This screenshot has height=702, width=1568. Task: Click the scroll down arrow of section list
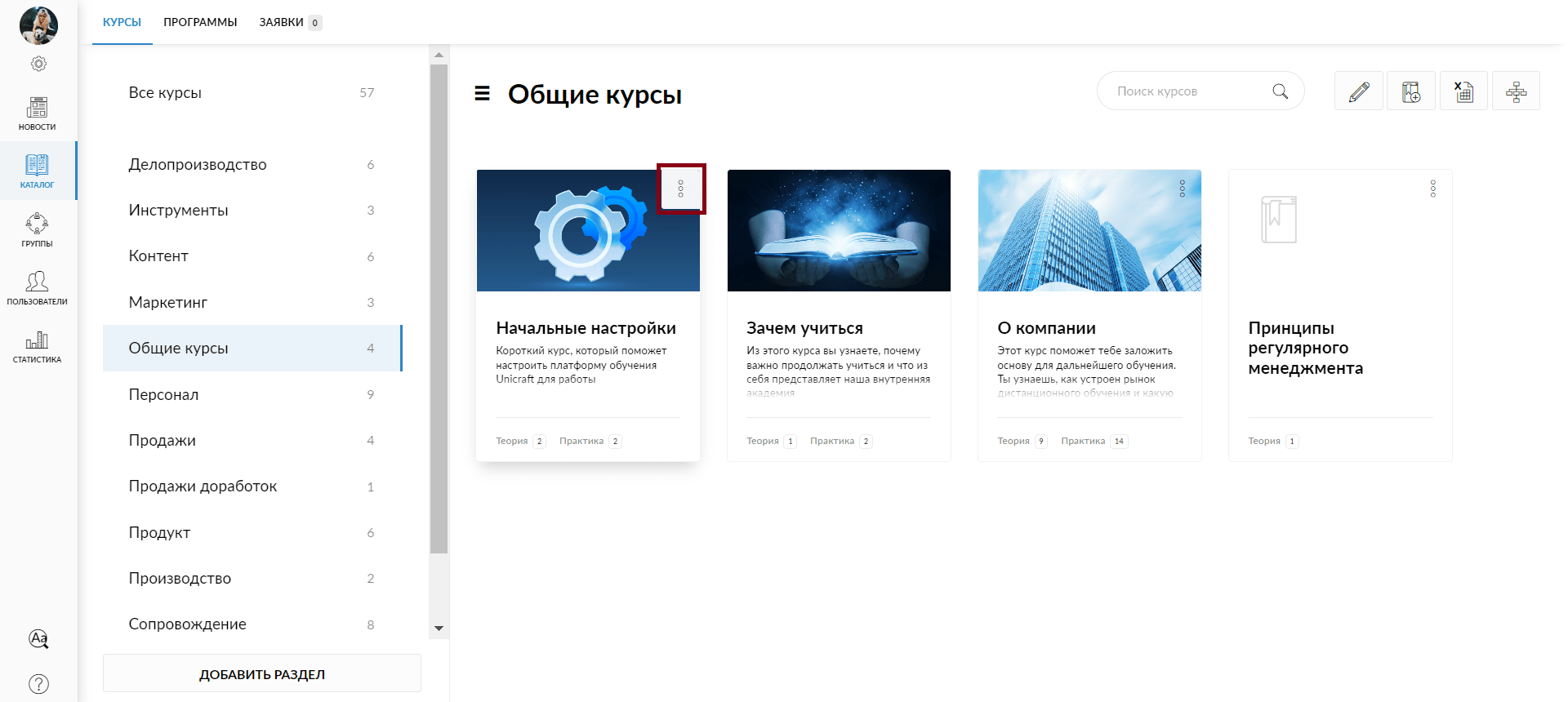click(x=439, y=628)
